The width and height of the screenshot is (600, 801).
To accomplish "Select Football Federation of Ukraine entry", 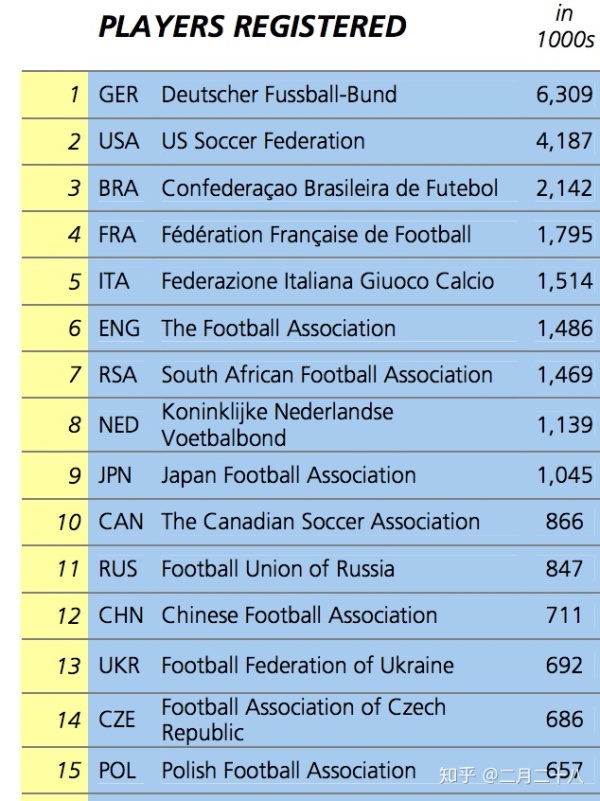I will [307, 665].
